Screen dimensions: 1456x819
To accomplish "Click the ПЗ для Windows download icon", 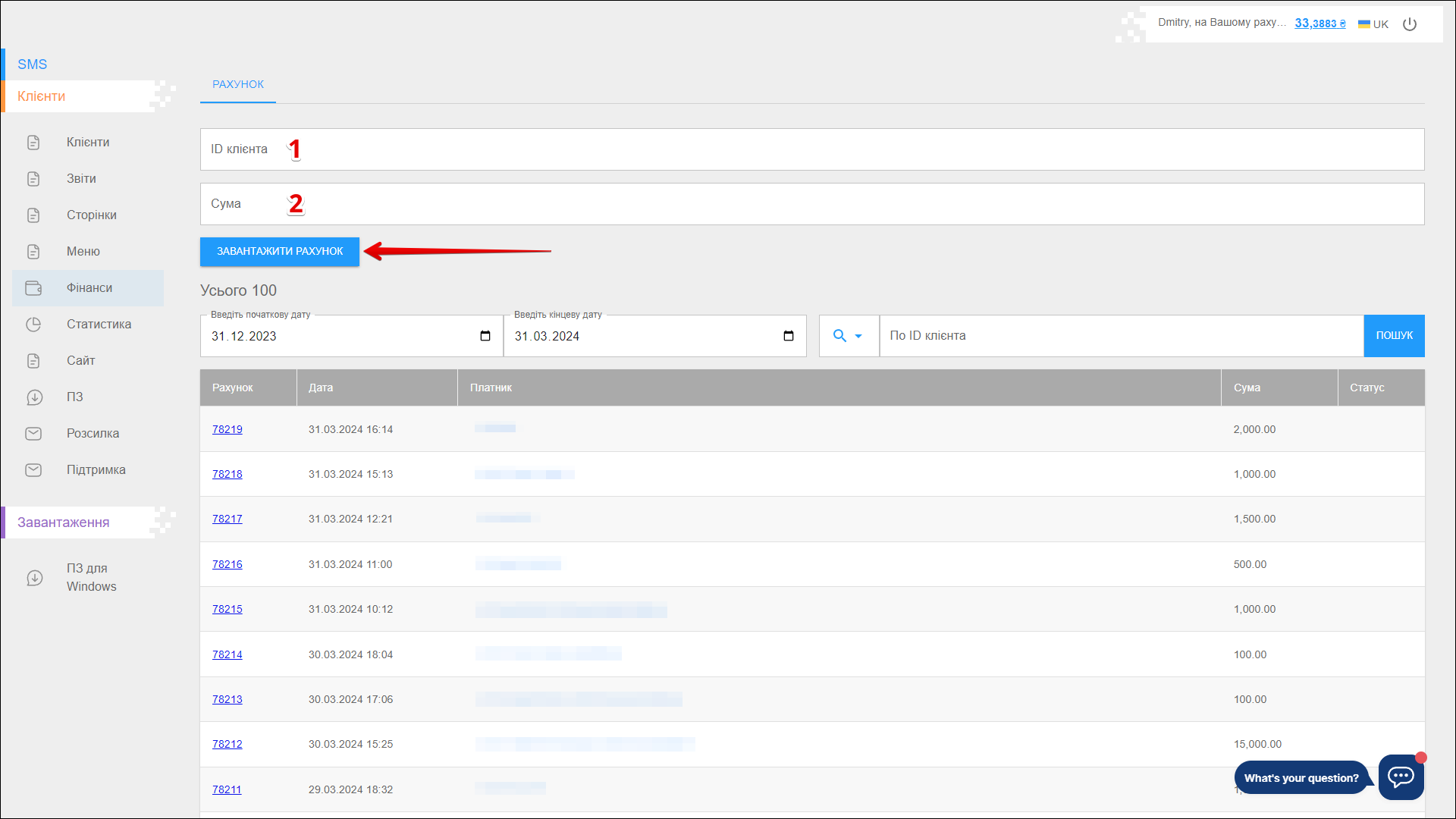I will click(x=35, y=578).
